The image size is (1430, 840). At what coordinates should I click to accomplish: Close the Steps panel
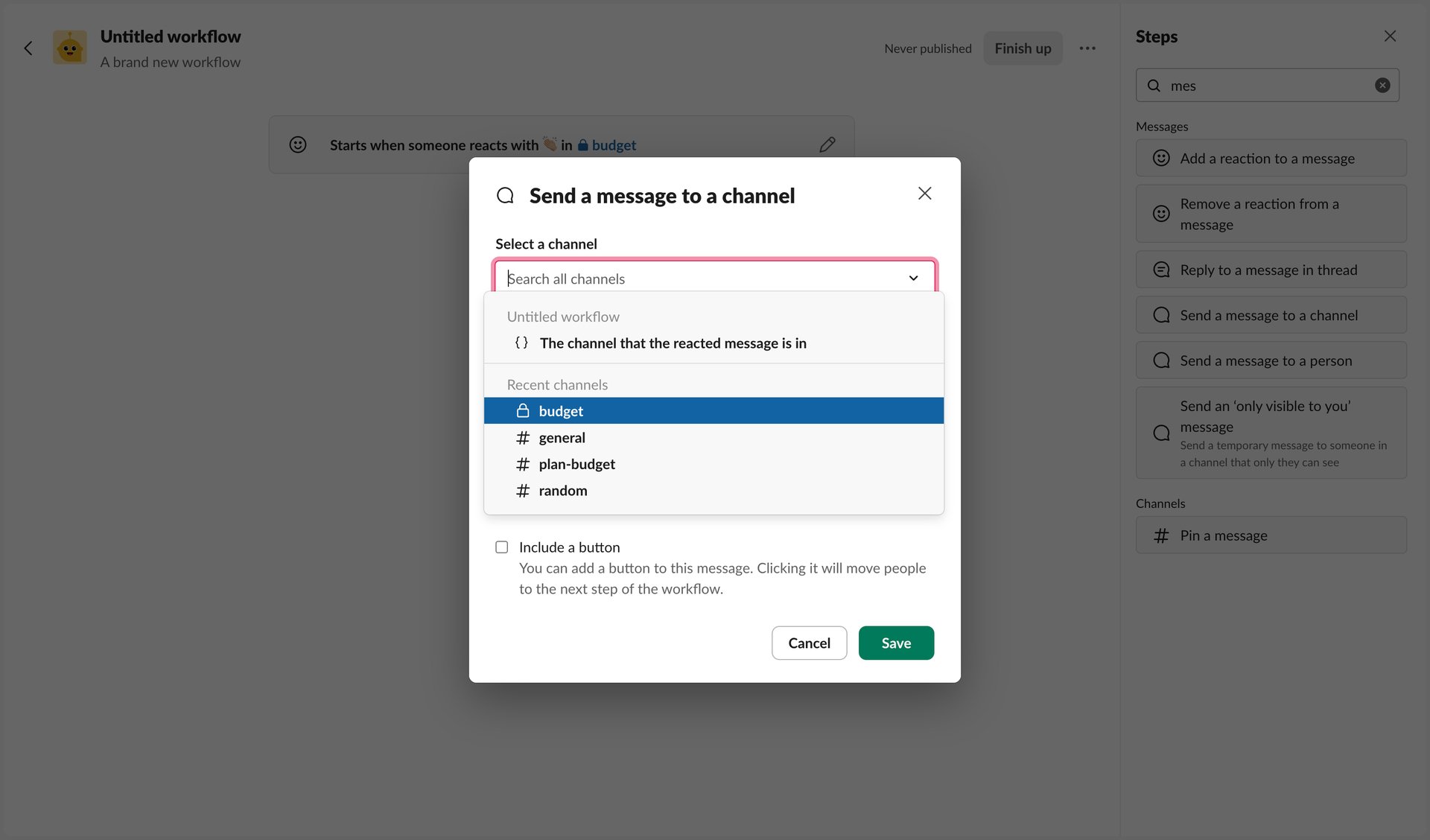[x=1390, y=35]
